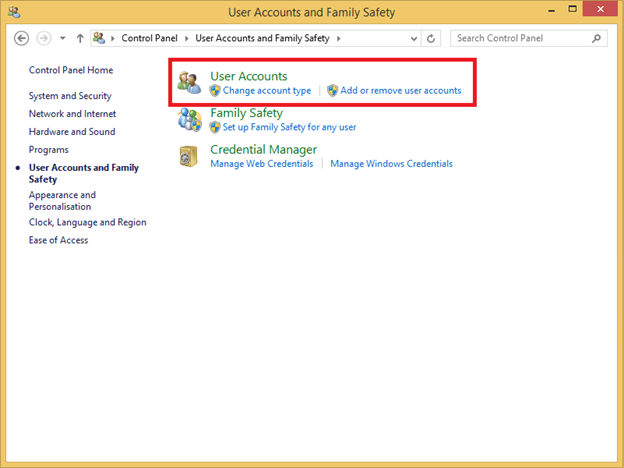Click shield icon beside Set up Family Safety
The image size is (624, 468).
coord(215,127)
